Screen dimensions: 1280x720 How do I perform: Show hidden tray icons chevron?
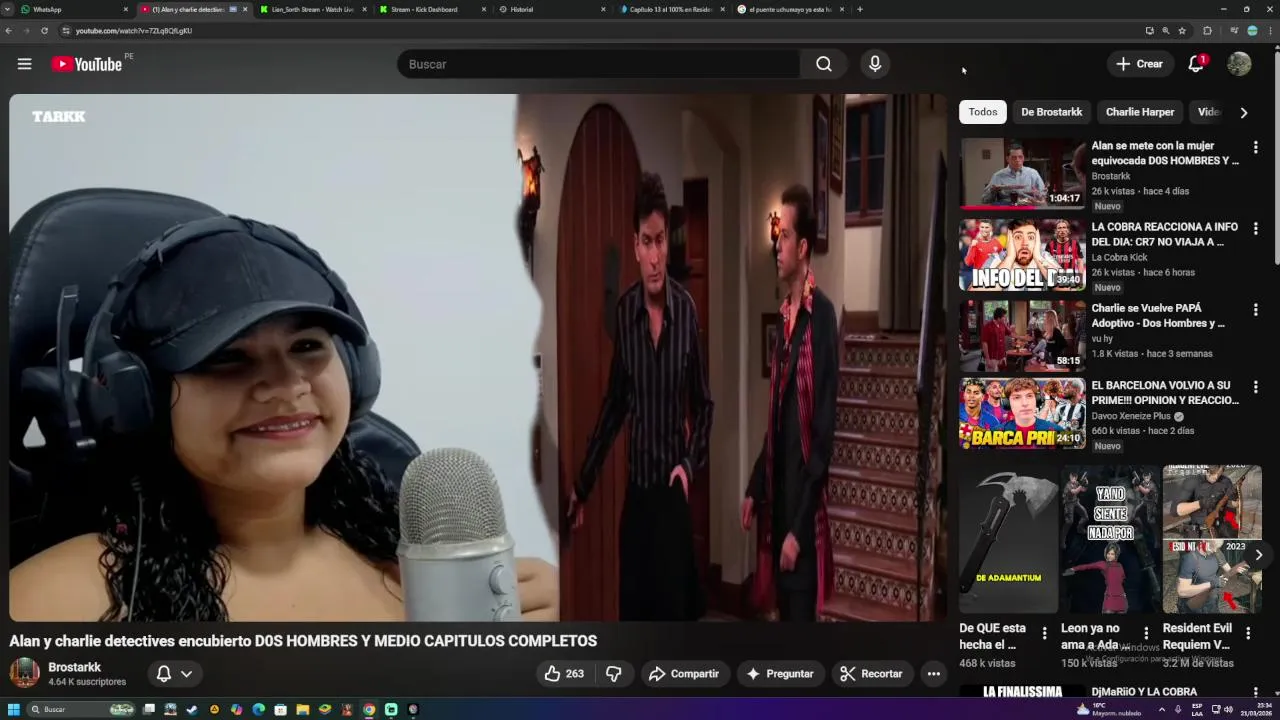[x=1161, y=709]
